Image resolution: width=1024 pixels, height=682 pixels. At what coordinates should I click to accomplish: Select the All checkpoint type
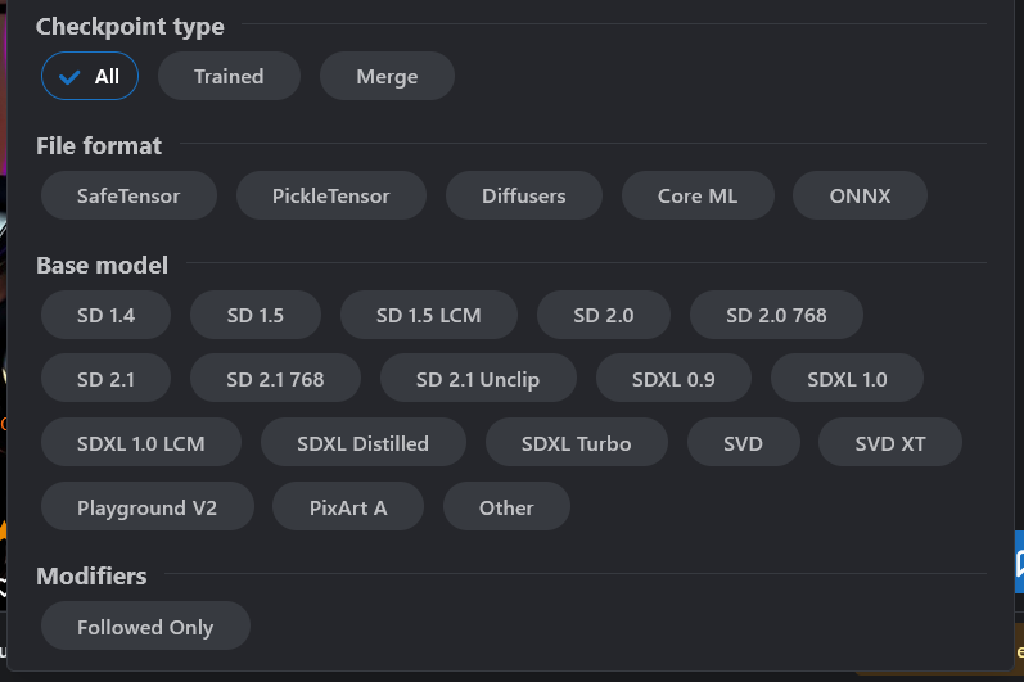pyautogui.click(x=89, y=75)
